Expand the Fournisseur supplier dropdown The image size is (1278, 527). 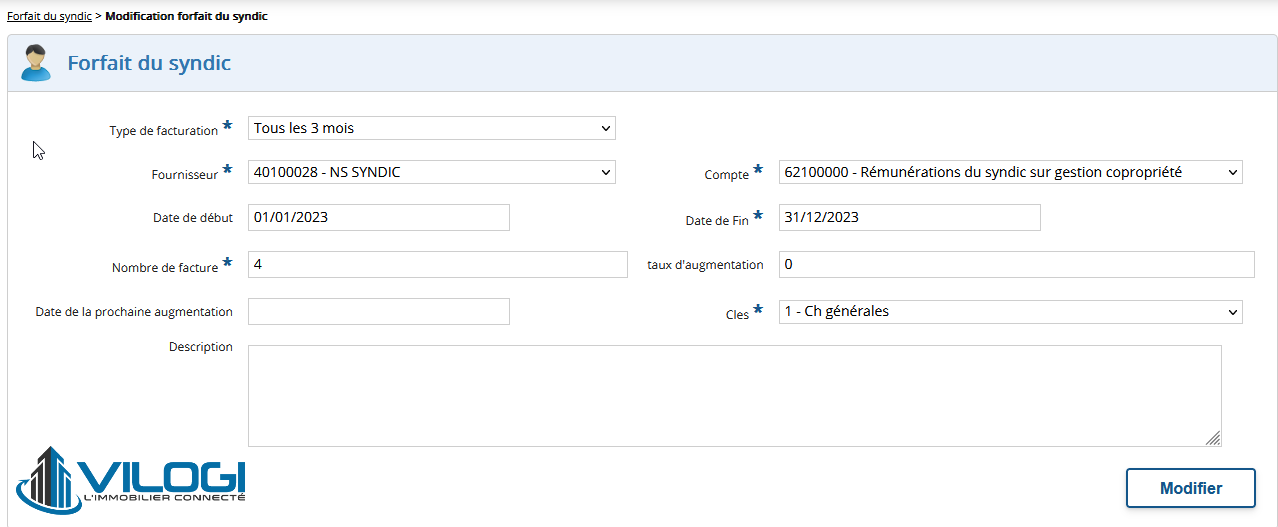click(x=432, y=172)
